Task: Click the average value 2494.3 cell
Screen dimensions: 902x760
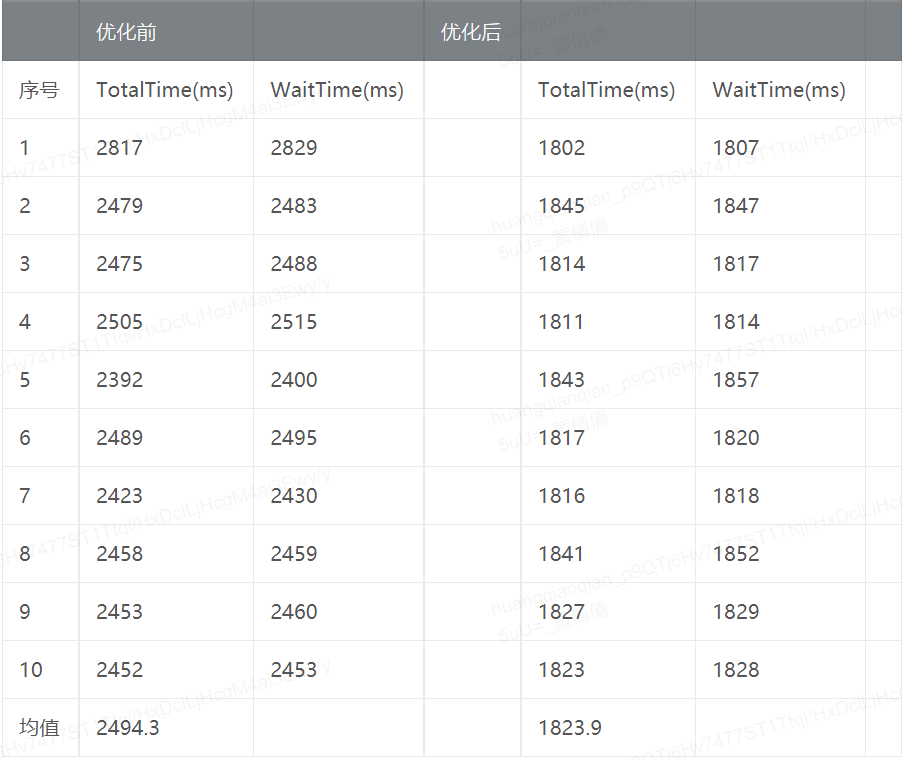Action: coord(166,728)
